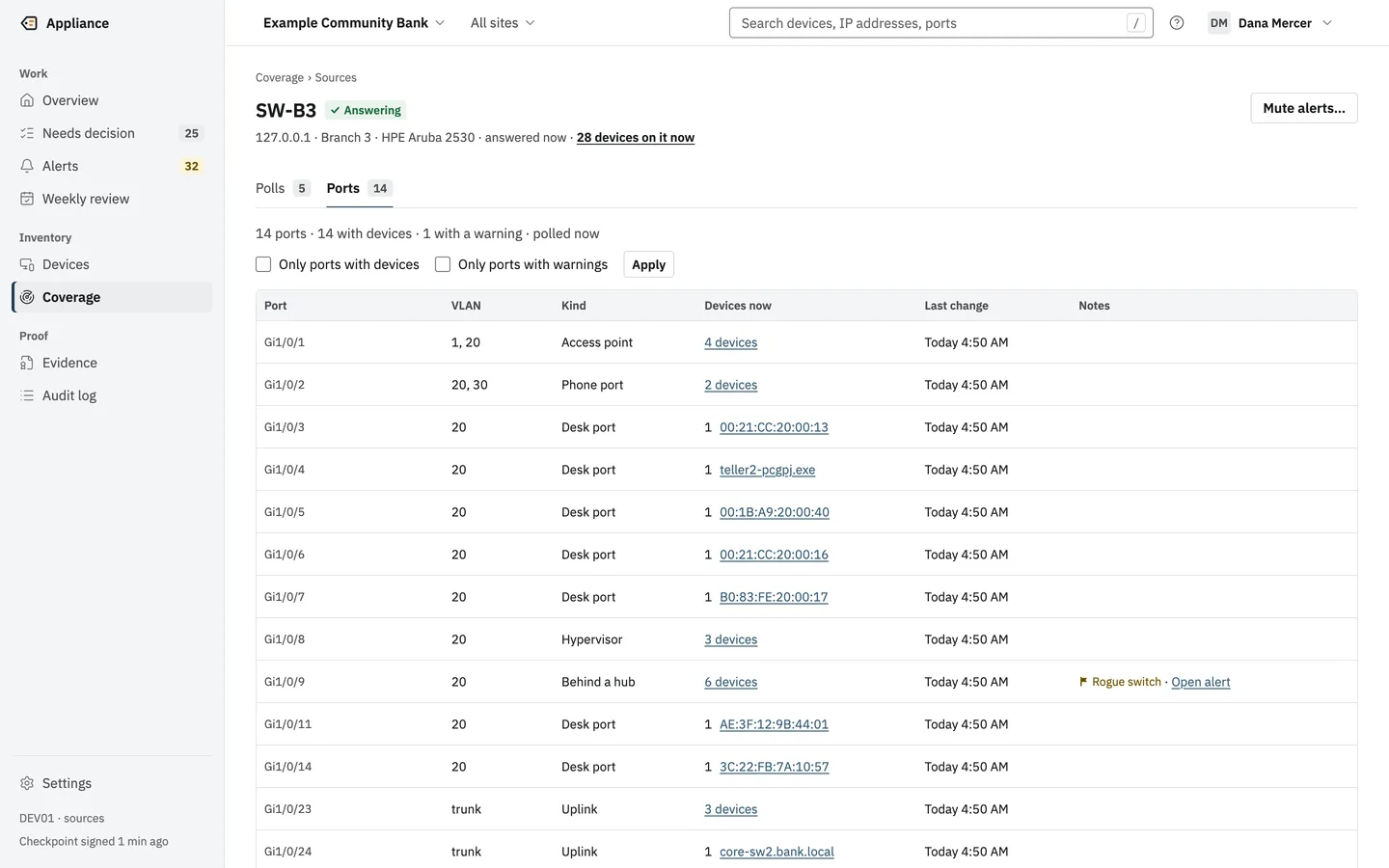
Task: Open MAC AE:3F:12:9B:44:01 device link
Action: click(x=774, y=724)
